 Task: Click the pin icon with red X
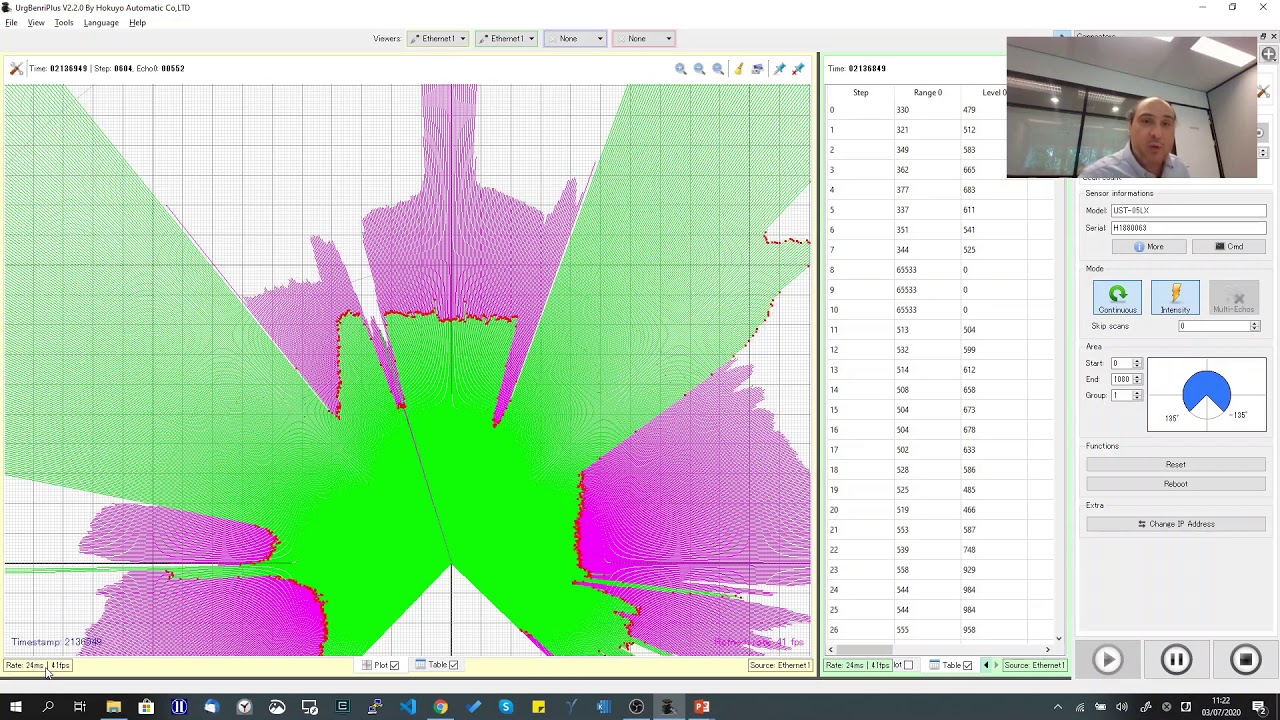pos(798,69)
